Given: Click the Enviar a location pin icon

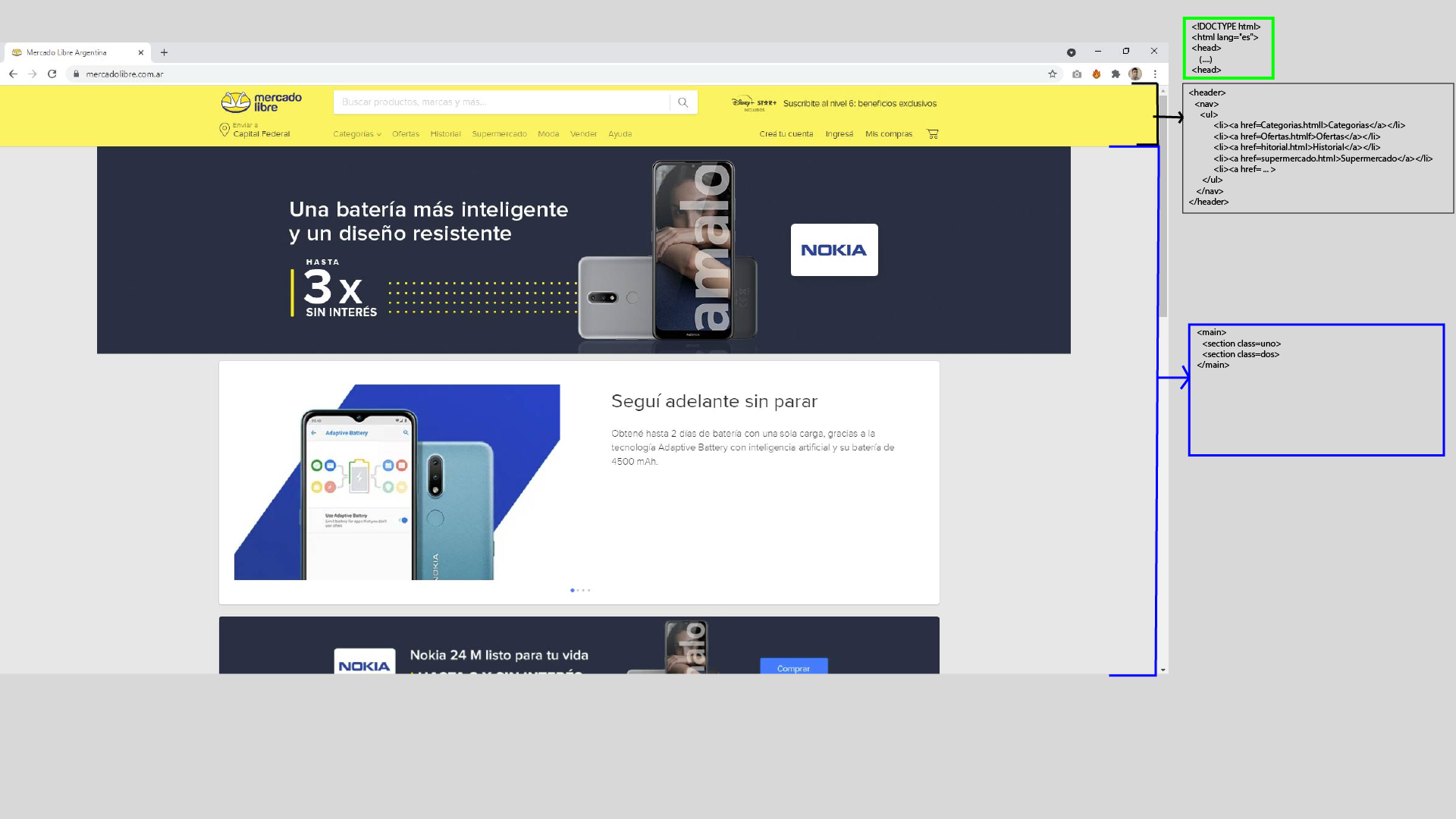Looking at the screenshot, I should 225,130.
